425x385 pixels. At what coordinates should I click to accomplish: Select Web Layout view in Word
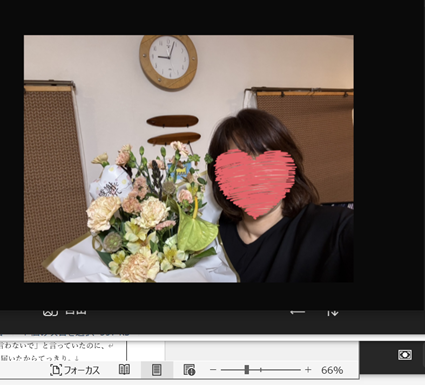click(x=189, y=370)
